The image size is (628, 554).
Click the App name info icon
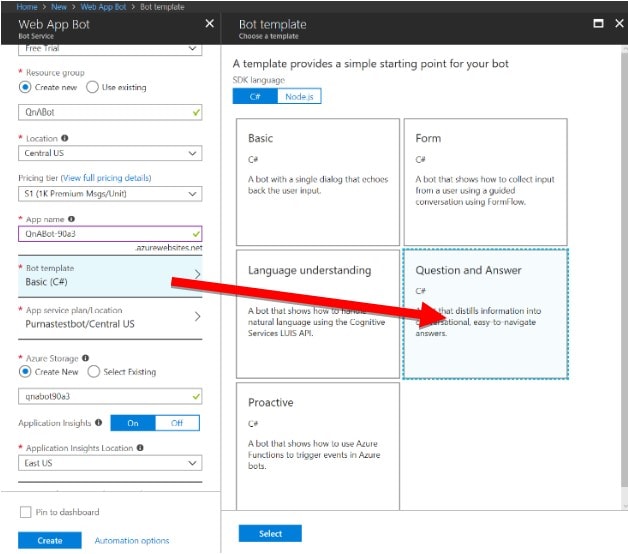coord(71,218)
